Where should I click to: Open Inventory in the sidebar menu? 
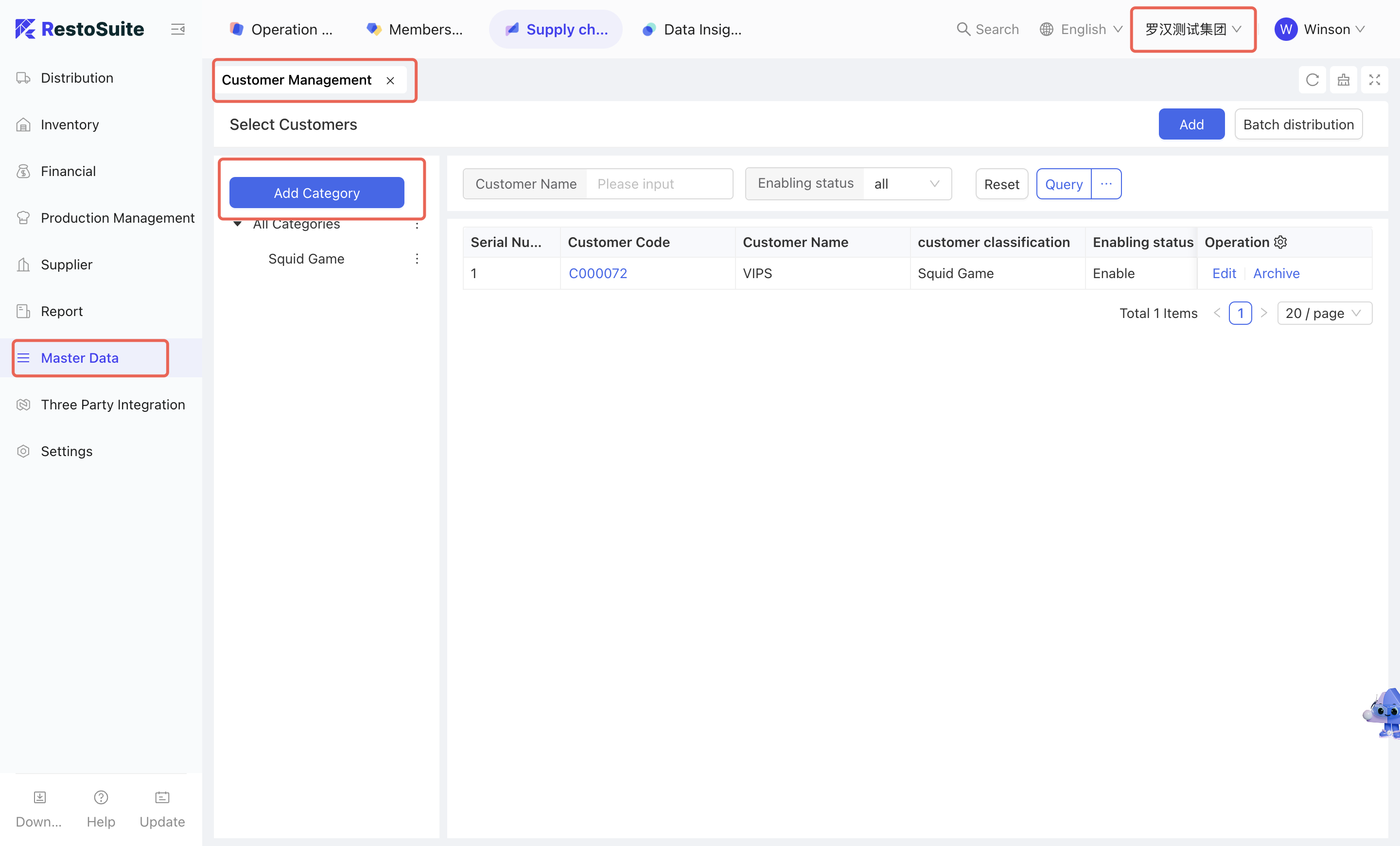(x=70, y=124)
